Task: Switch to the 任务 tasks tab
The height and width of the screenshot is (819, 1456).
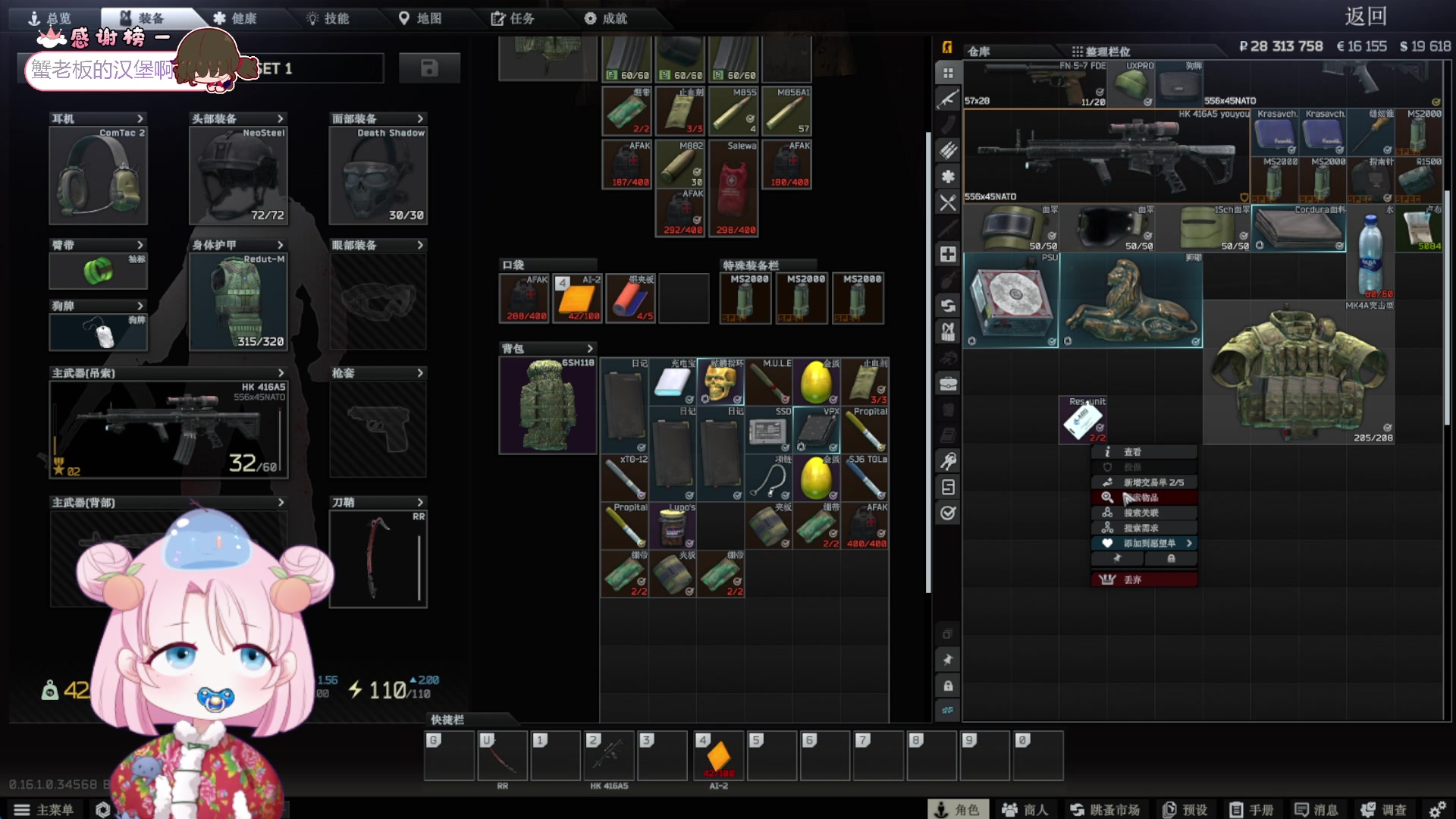Action: pyautogui.click(x=513, y=18)
